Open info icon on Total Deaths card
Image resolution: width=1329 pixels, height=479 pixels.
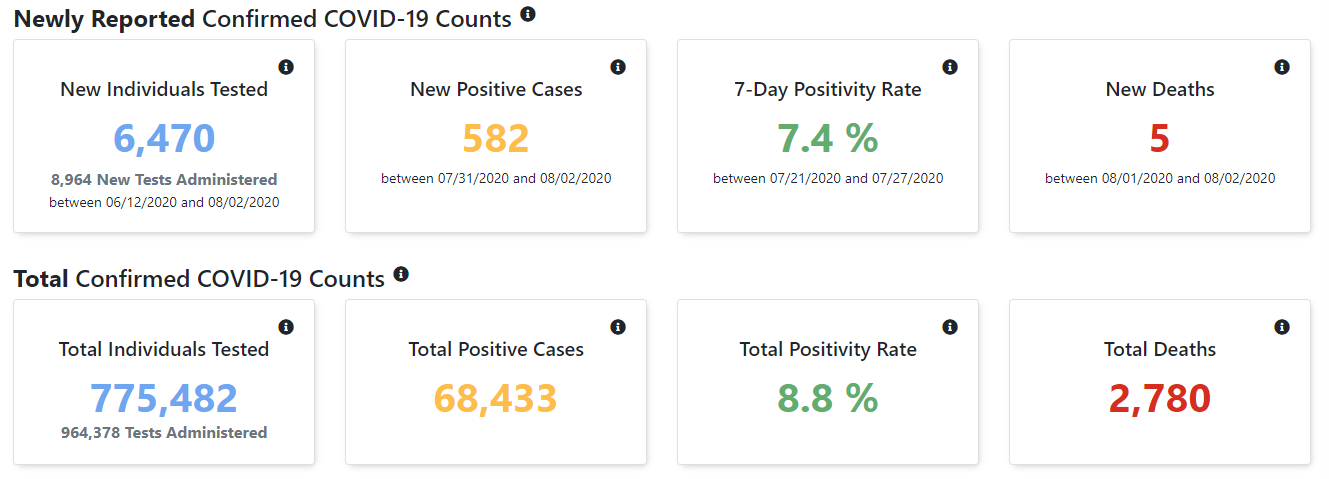tap(1282, 327)
